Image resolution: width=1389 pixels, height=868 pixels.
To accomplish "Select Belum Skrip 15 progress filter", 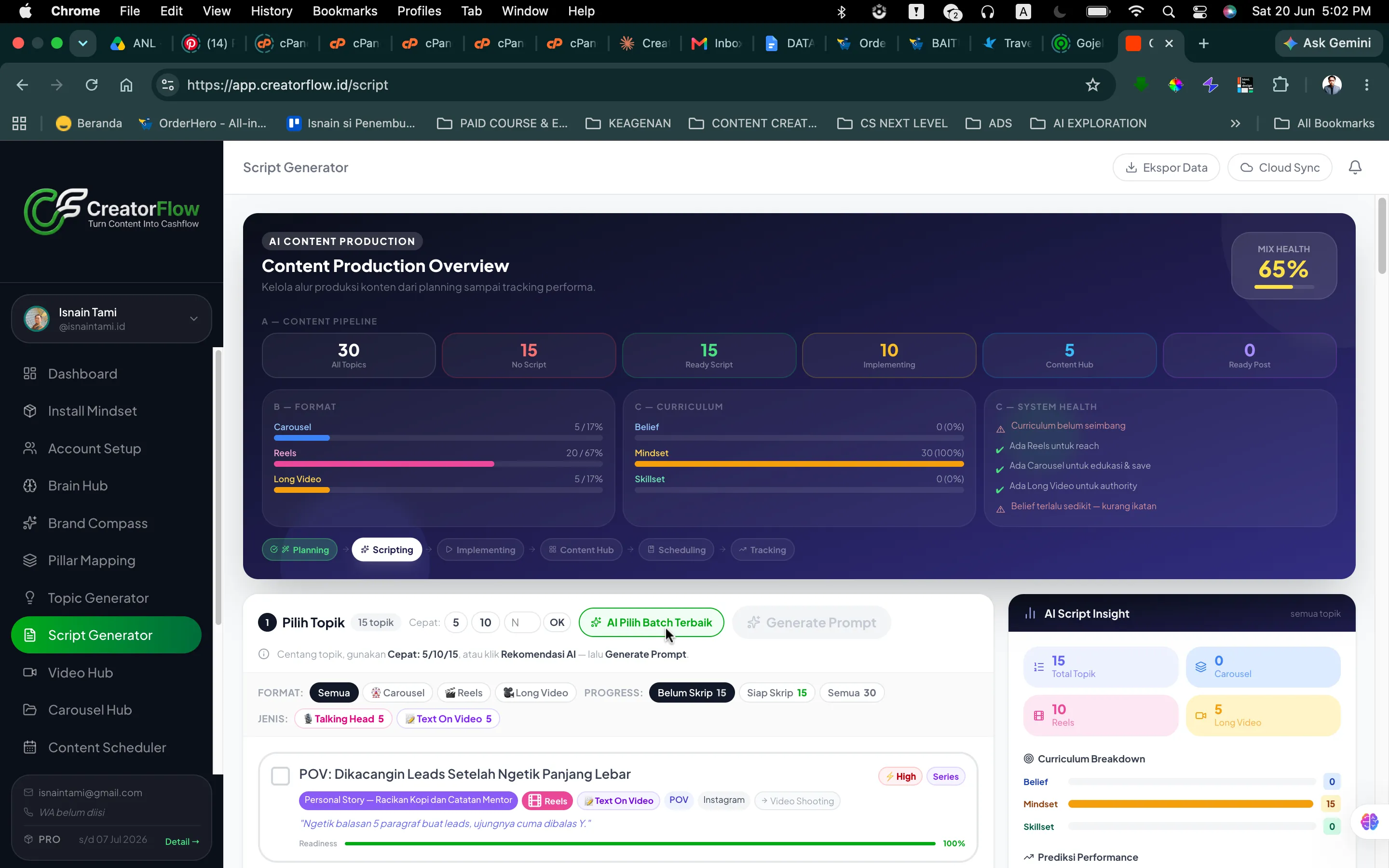I will click(x=691, y=692).
